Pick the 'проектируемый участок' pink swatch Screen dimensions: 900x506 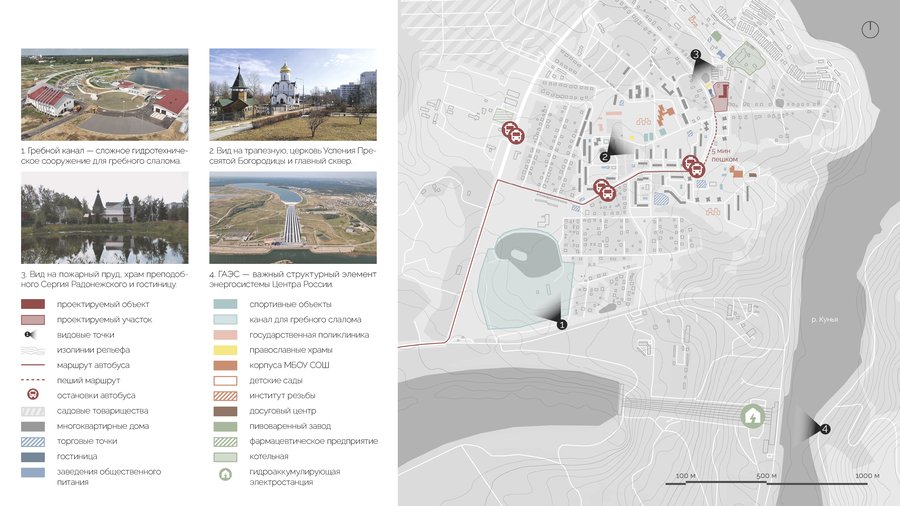[x=33, y=320]
